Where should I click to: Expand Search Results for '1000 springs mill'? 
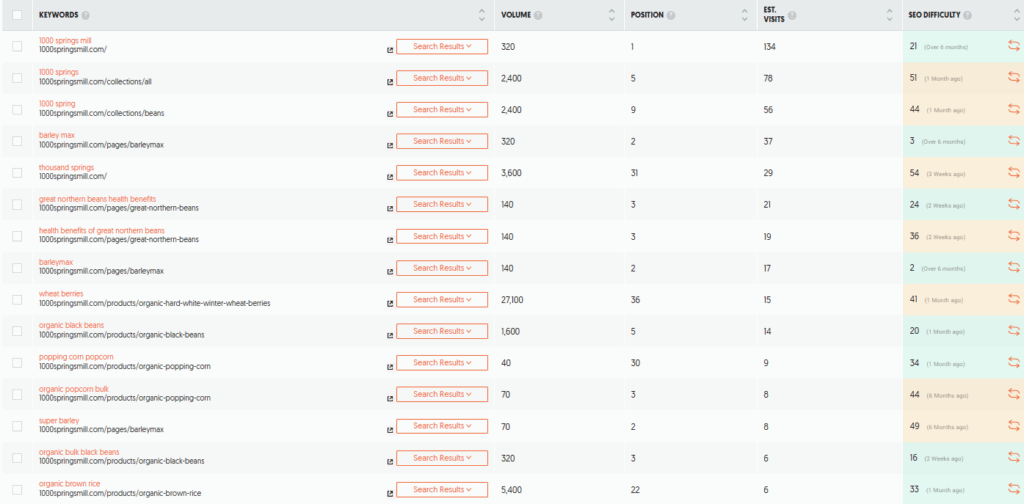pos(442,46)
